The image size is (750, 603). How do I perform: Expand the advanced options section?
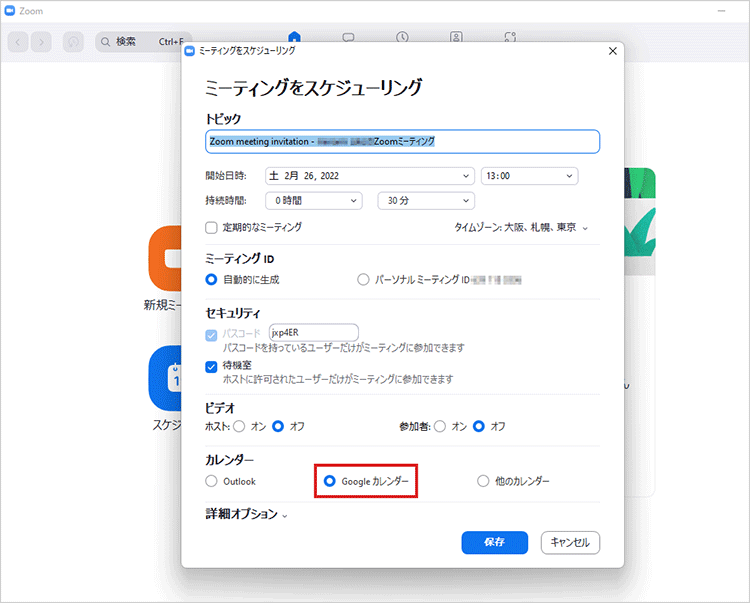[x=246, y=514]
